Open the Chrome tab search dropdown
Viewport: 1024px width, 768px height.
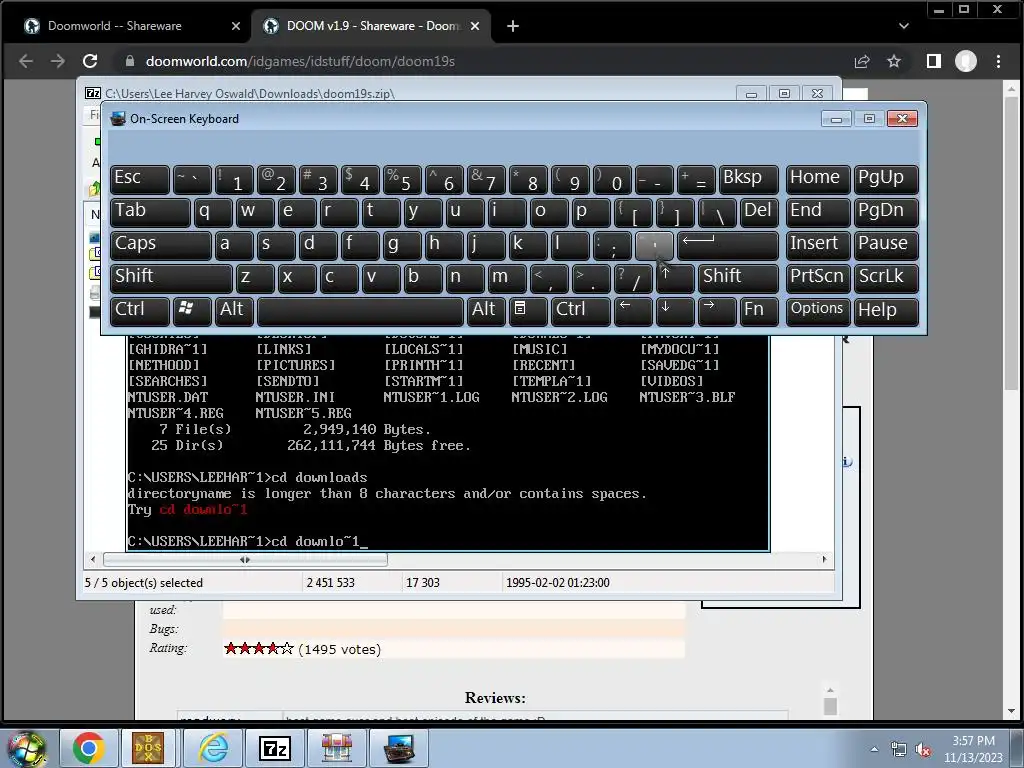click(x=904, y=26)
